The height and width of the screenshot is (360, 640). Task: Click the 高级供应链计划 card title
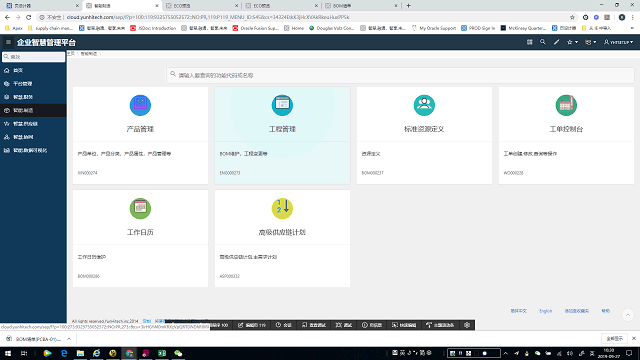pyautogui.click(x=282, y=232)
